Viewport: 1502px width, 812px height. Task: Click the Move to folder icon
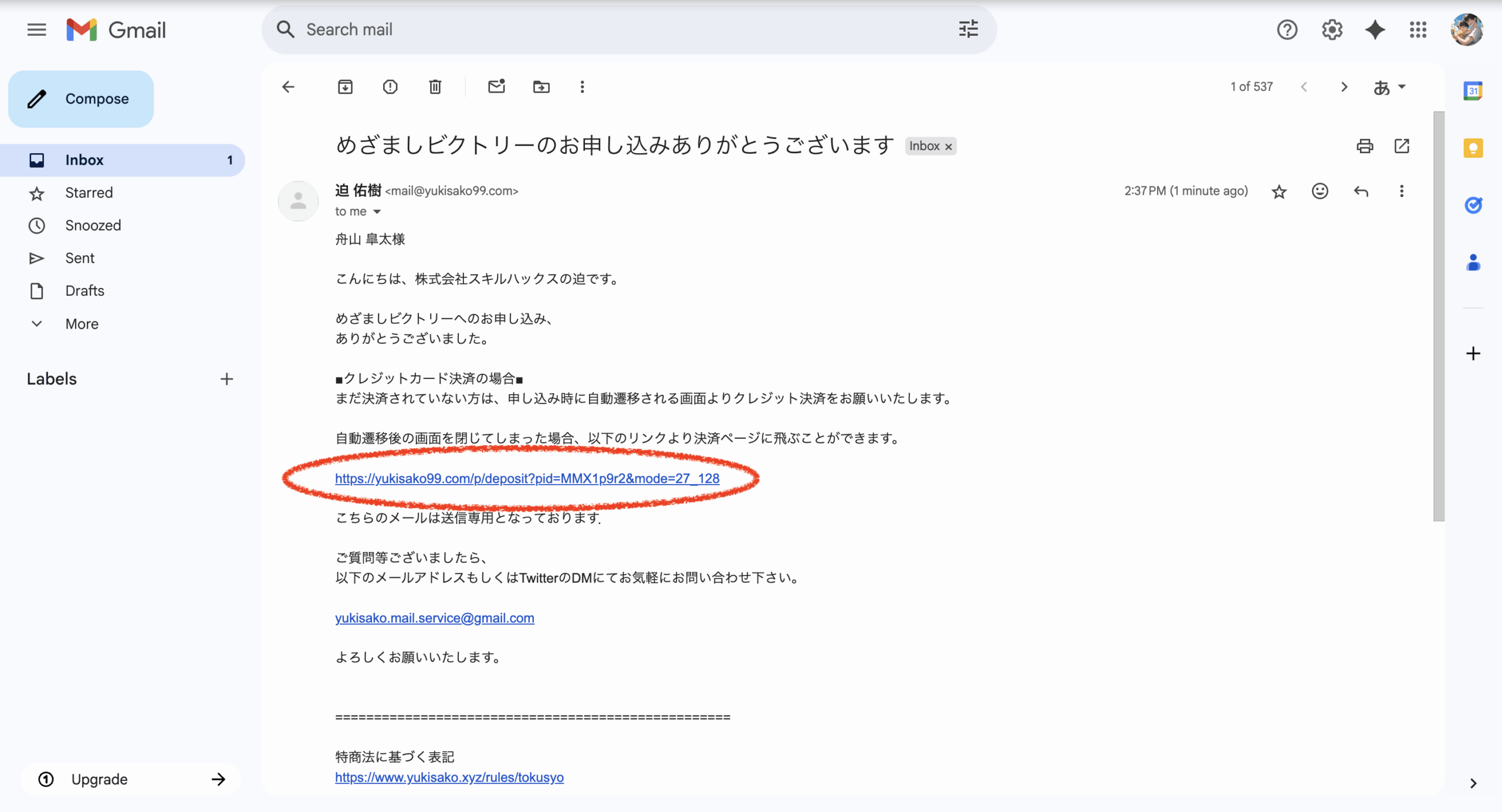(541, 87)
